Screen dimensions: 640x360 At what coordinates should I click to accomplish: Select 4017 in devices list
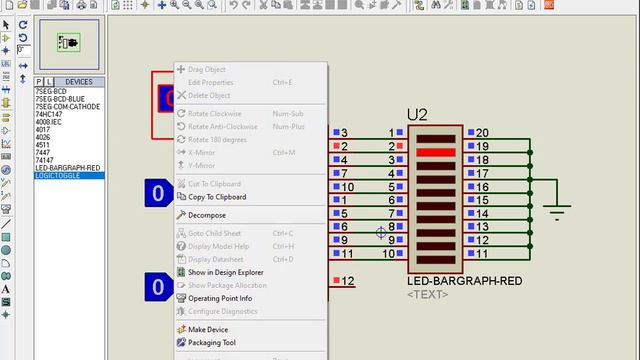coord(42,130)
